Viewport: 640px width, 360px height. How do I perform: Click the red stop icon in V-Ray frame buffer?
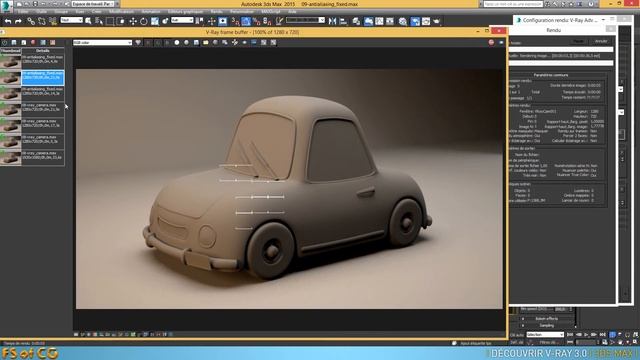491,42
